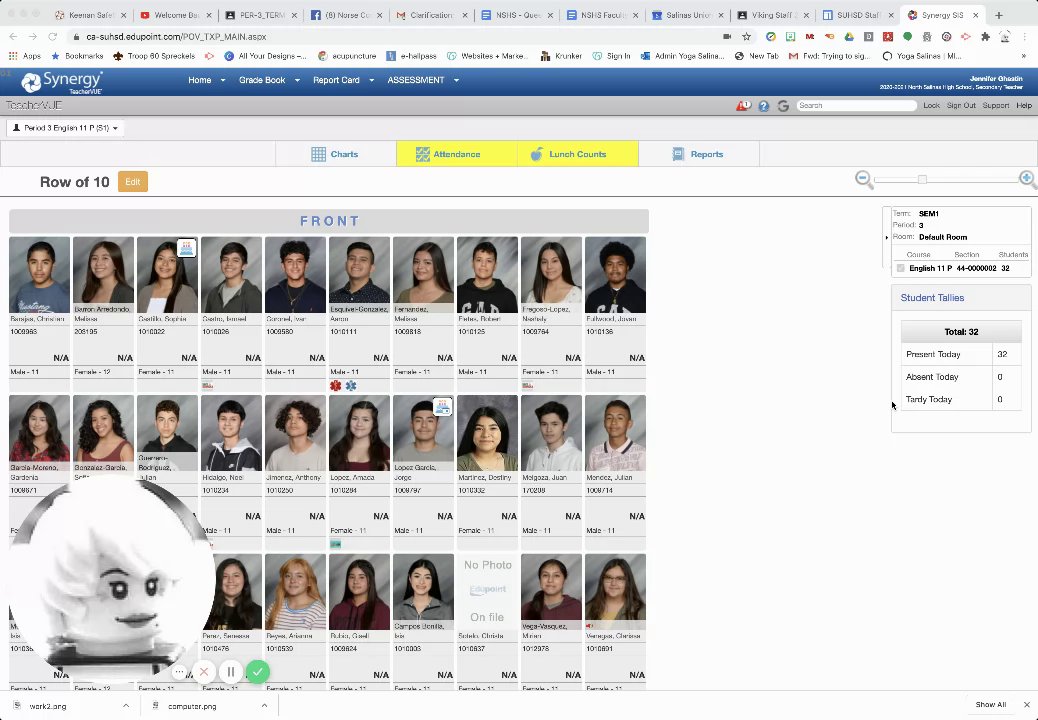
Task: Click the small flag icon under Fregoso-Lopez
Action: tap(527, 385)
